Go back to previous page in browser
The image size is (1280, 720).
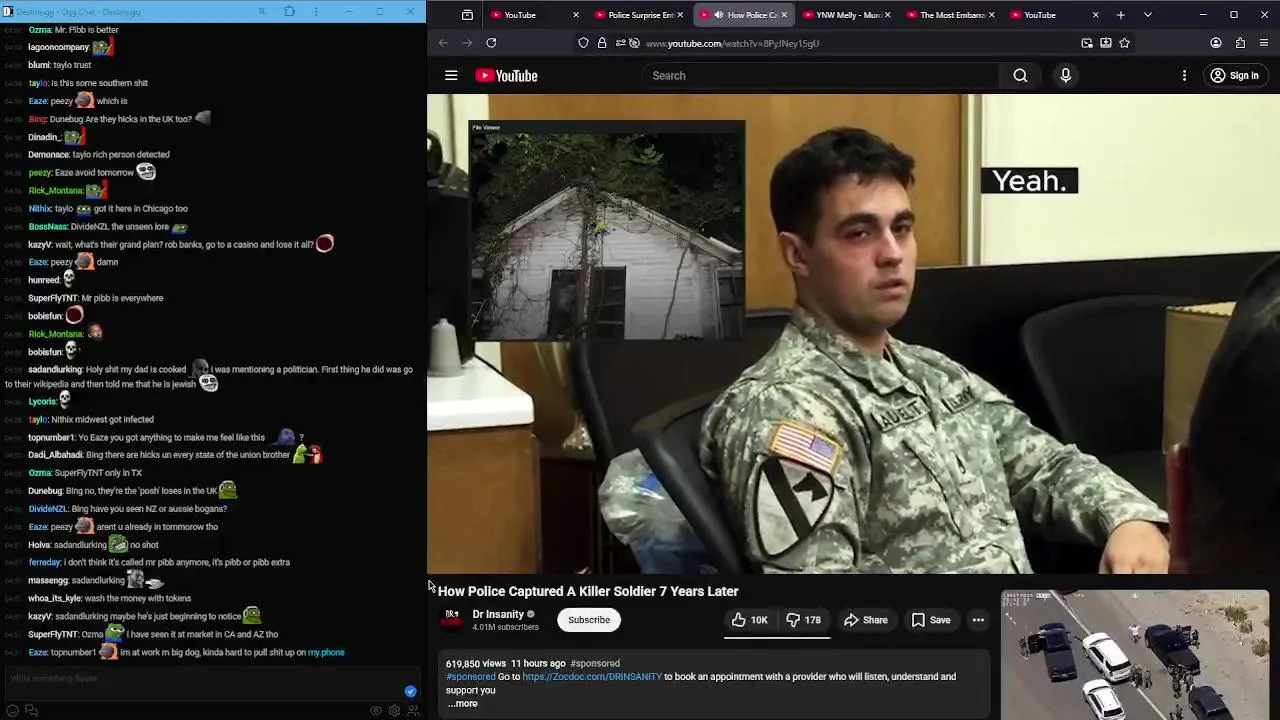[443, 43]
